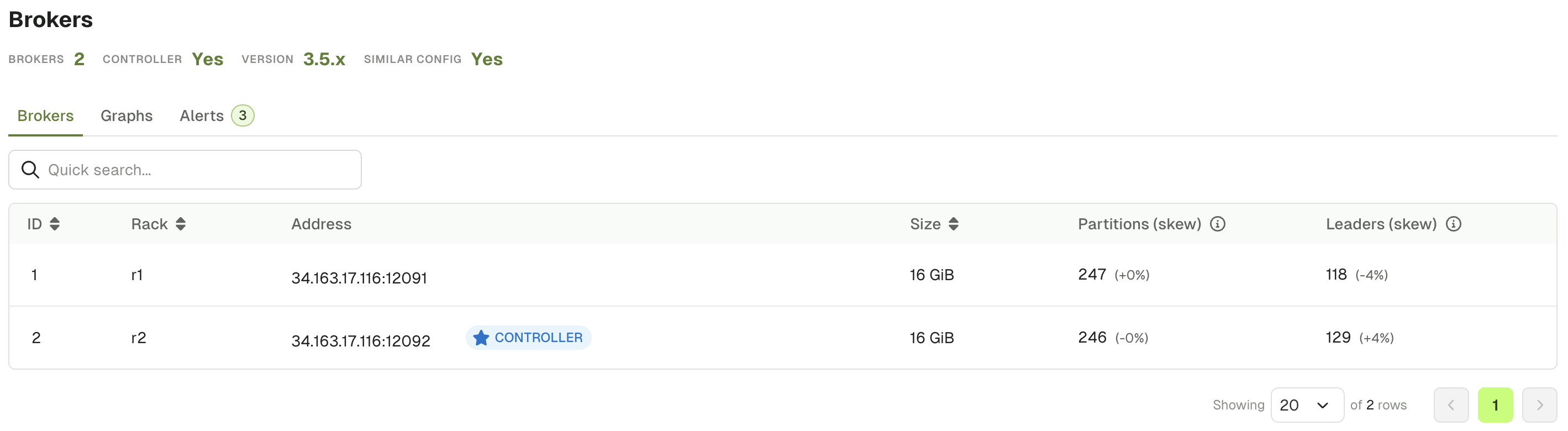Go to previous page arrow
Viewport: 1568px width, 431px height.
click(x=1451, y=405)
